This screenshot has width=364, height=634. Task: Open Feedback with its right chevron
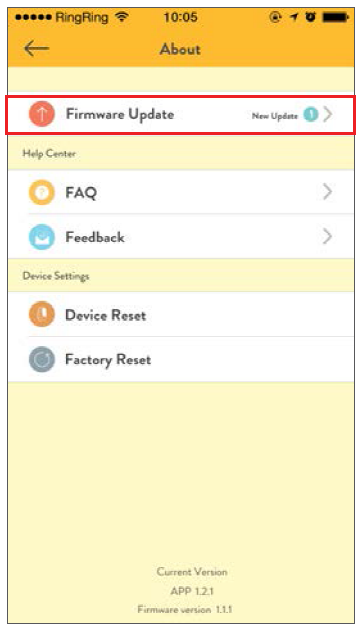click(x=328, y=237)
